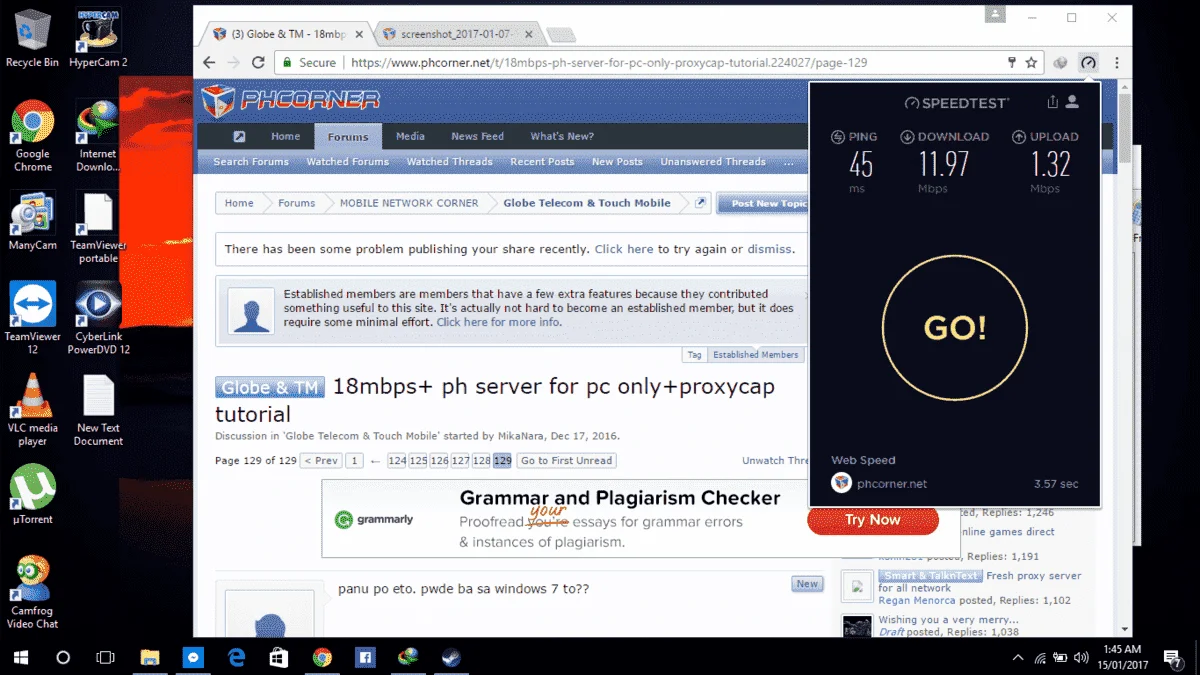Open Watched Threads sub-link
1200x675 pixels.
pyautogui.click(x=449, y=162)
